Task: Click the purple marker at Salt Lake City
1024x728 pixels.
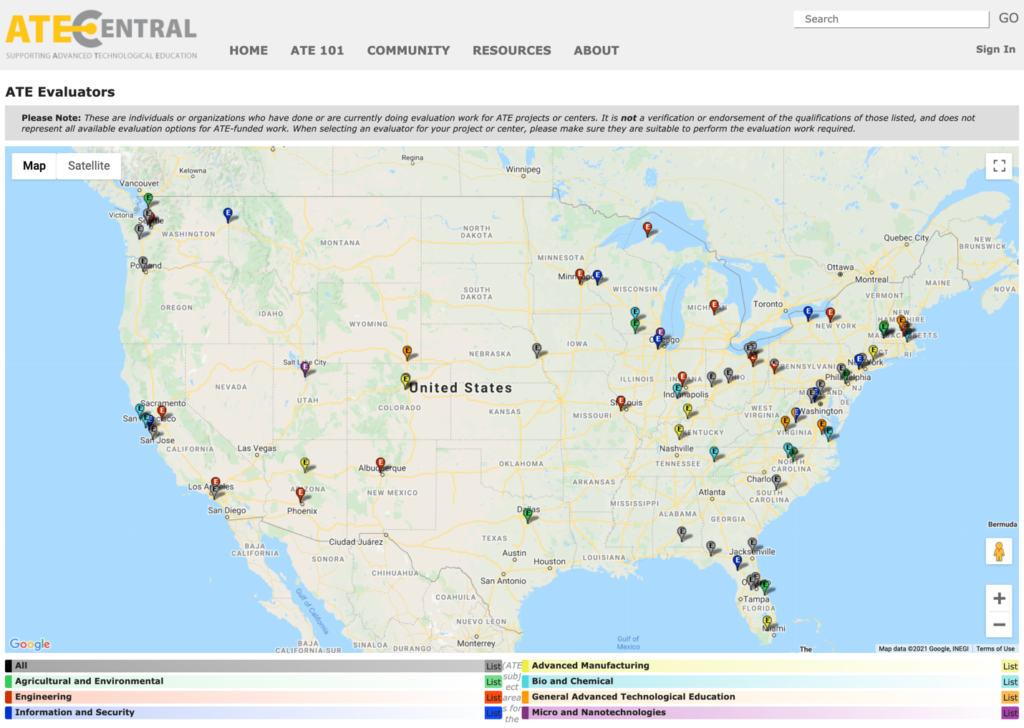Action: (305, 367)
